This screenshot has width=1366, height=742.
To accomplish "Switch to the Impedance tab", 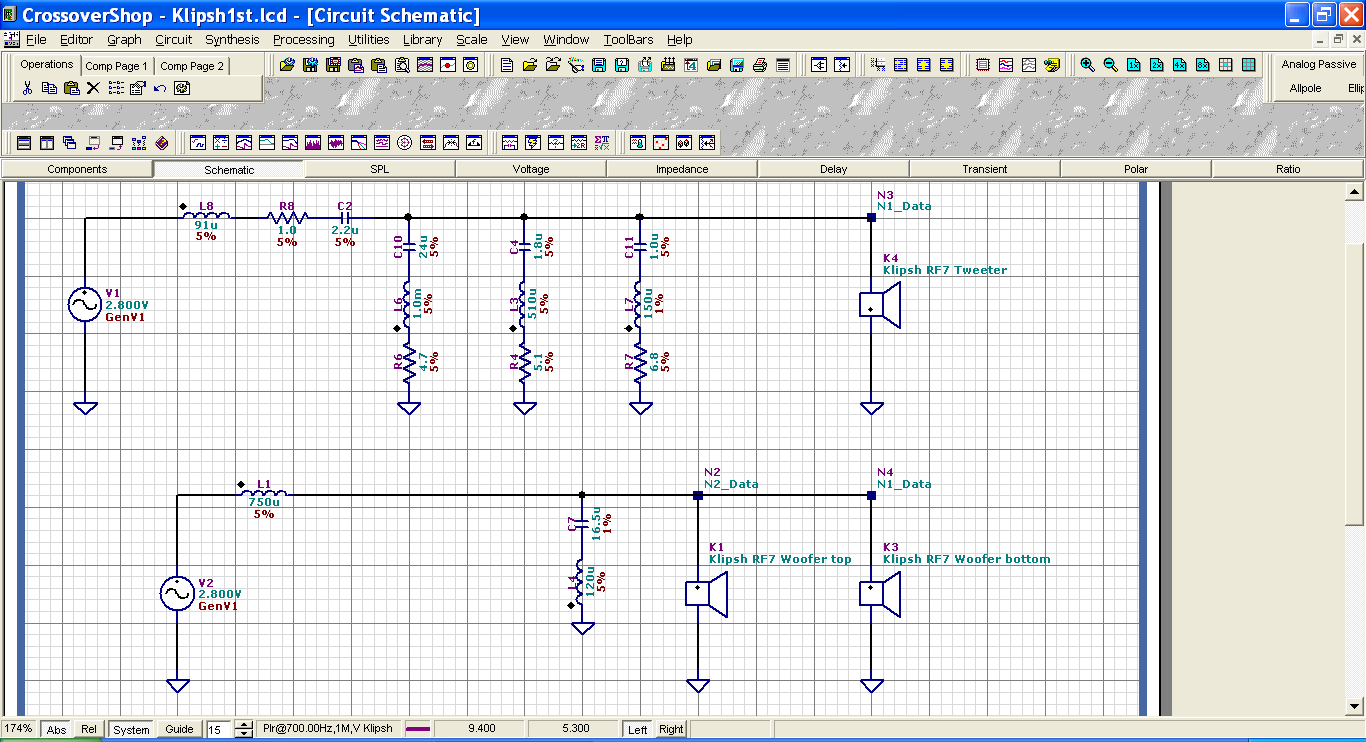I will click(x=682, y=169).
